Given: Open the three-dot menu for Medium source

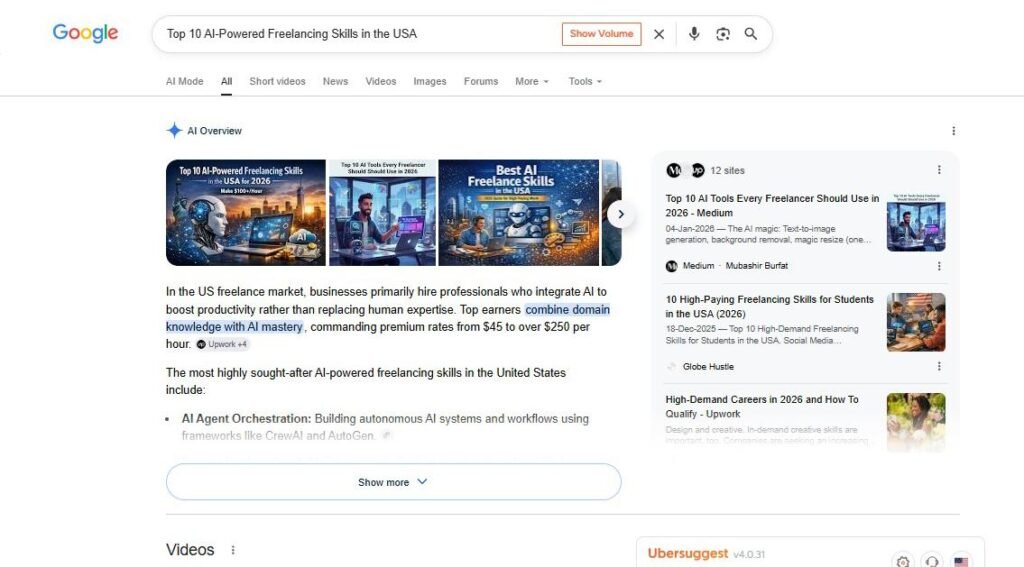Looking at the screenshot, I should point(939,266).
